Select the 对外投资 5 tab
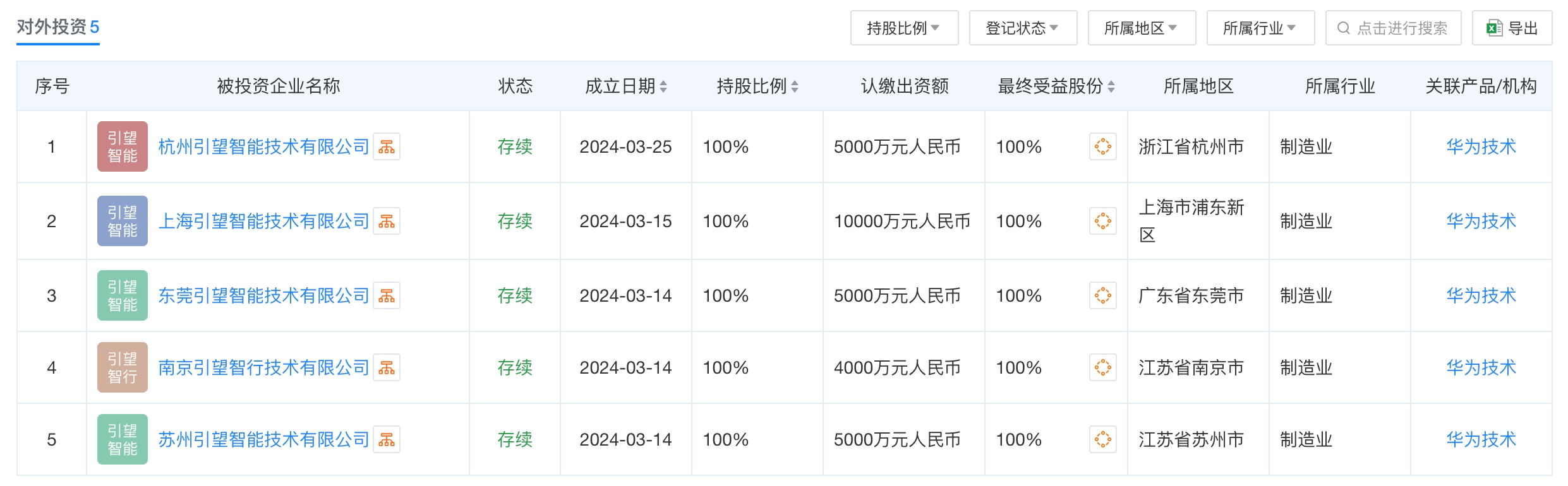1568x486 pixels. 58,27
